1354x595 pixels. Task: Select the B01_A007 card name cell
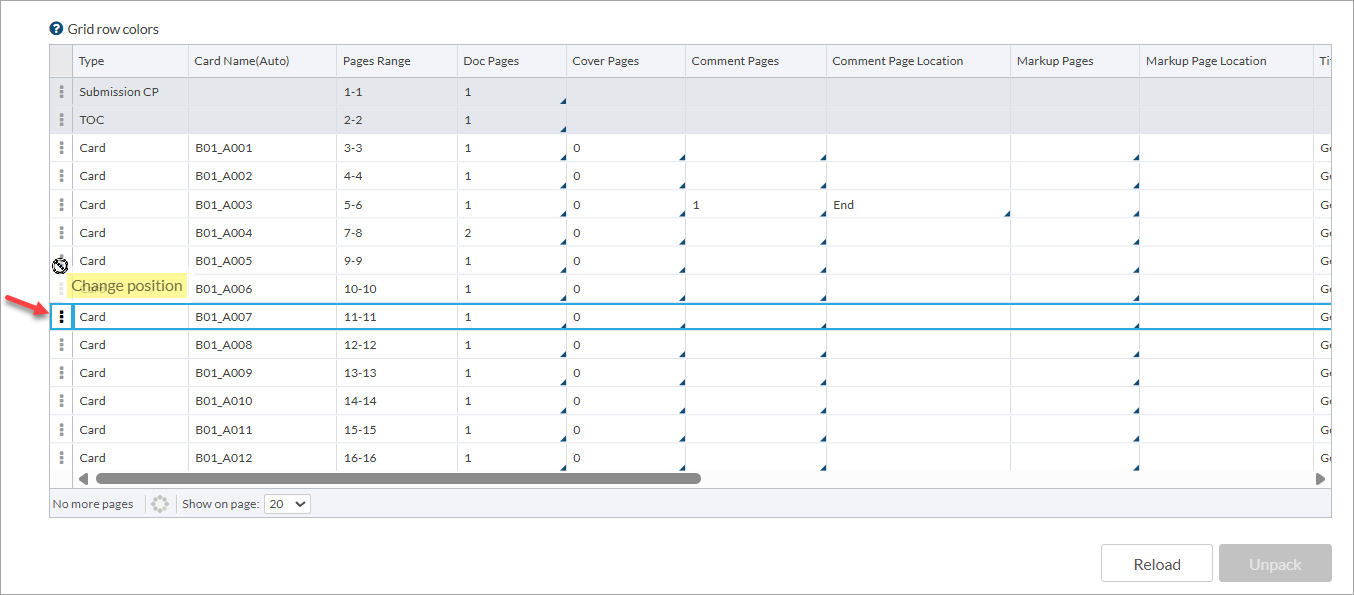click(262, 317)
